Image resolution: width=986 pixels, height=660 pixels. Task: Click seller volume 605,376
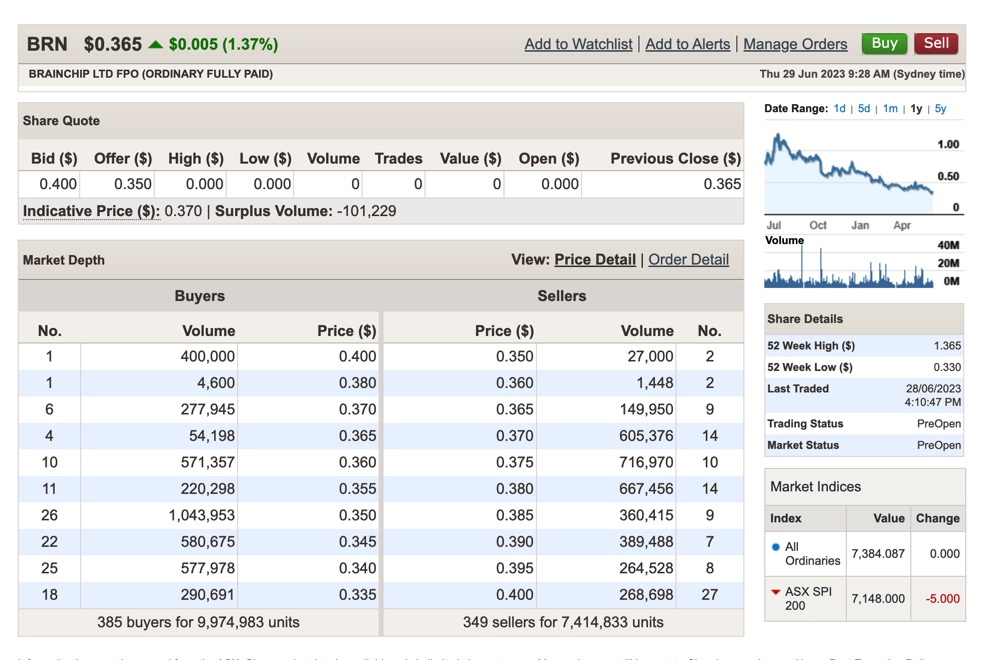646,436
